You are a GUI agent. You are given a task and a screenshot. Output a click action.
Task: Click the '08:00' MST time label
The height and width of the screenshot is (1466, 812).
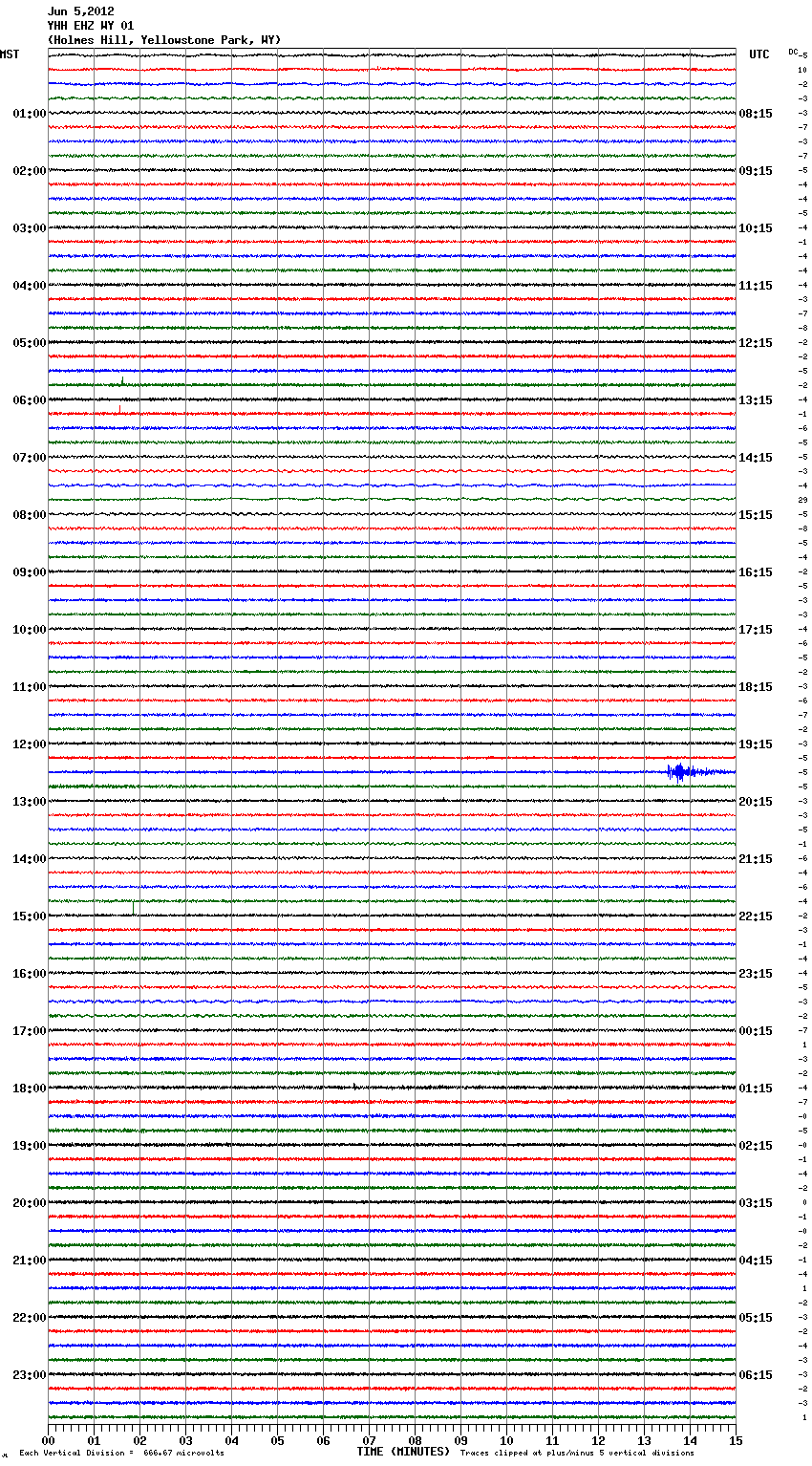tap(30, 514)
